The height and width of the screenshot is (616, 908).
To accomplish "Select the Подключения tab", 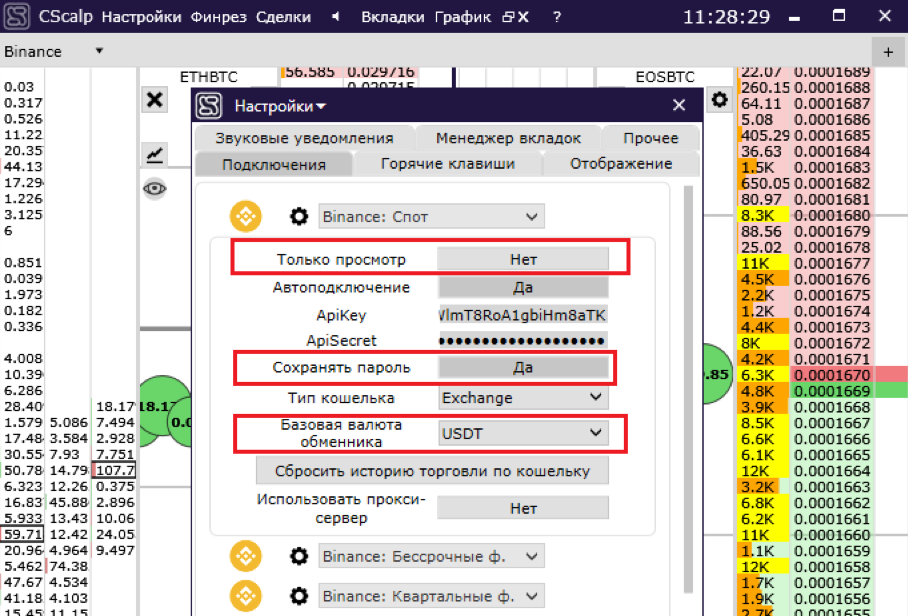I will 274,164.
